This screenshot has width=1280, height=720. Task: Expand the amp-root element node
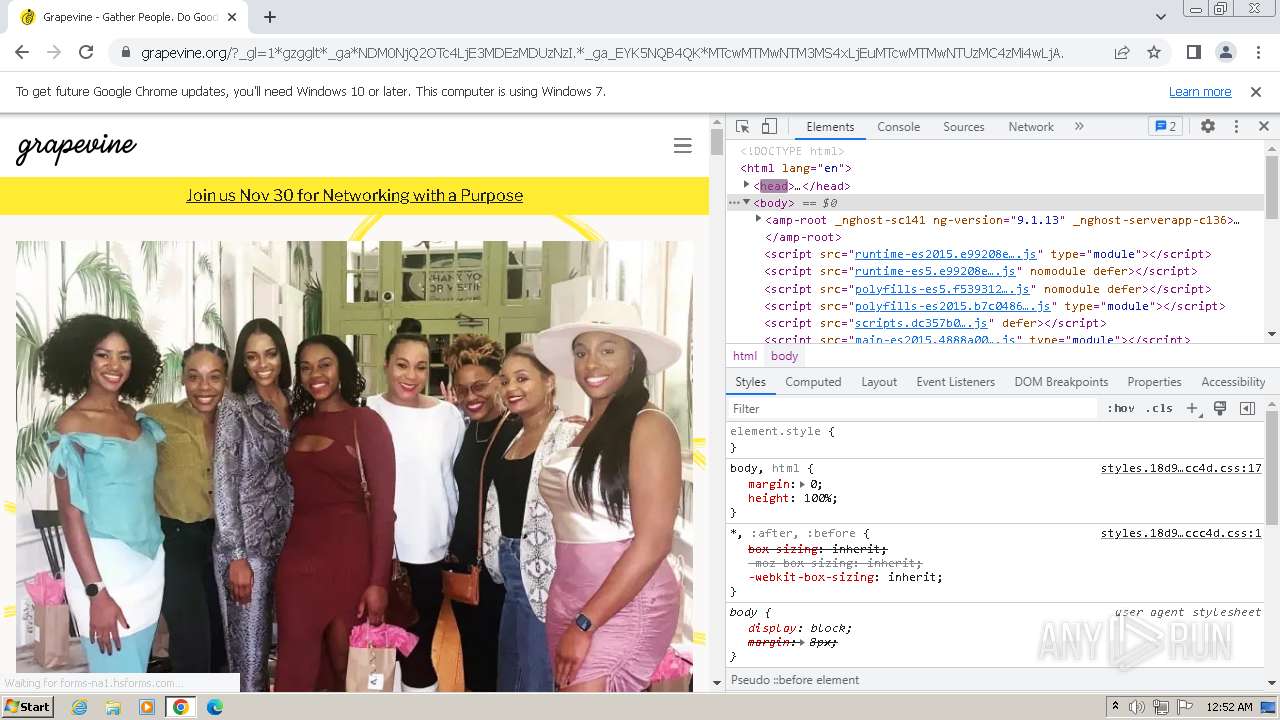(x=758, y=219)
